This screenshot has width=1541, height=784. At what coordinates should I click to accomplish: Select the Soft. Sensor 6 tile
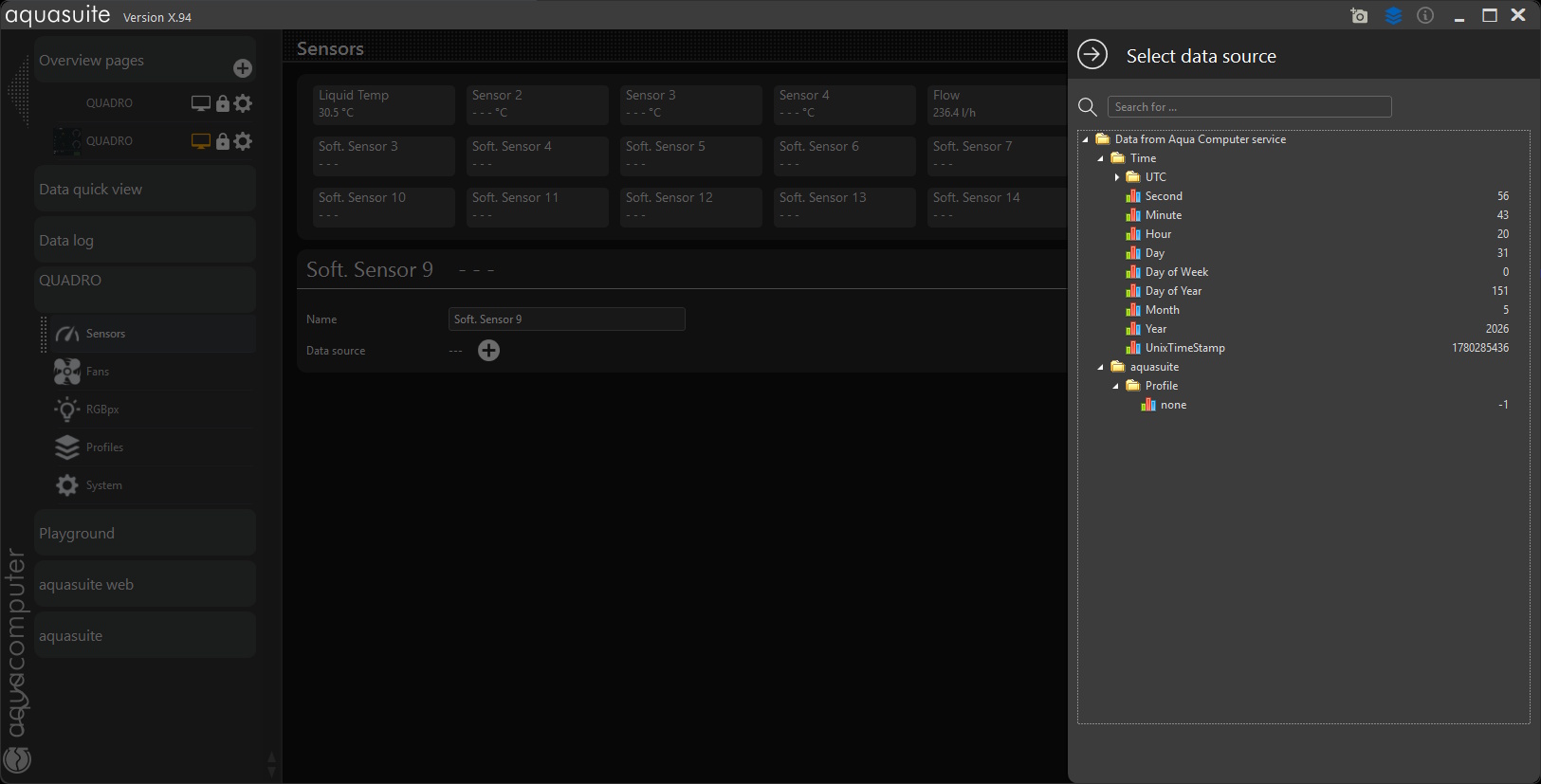(845, 155)
